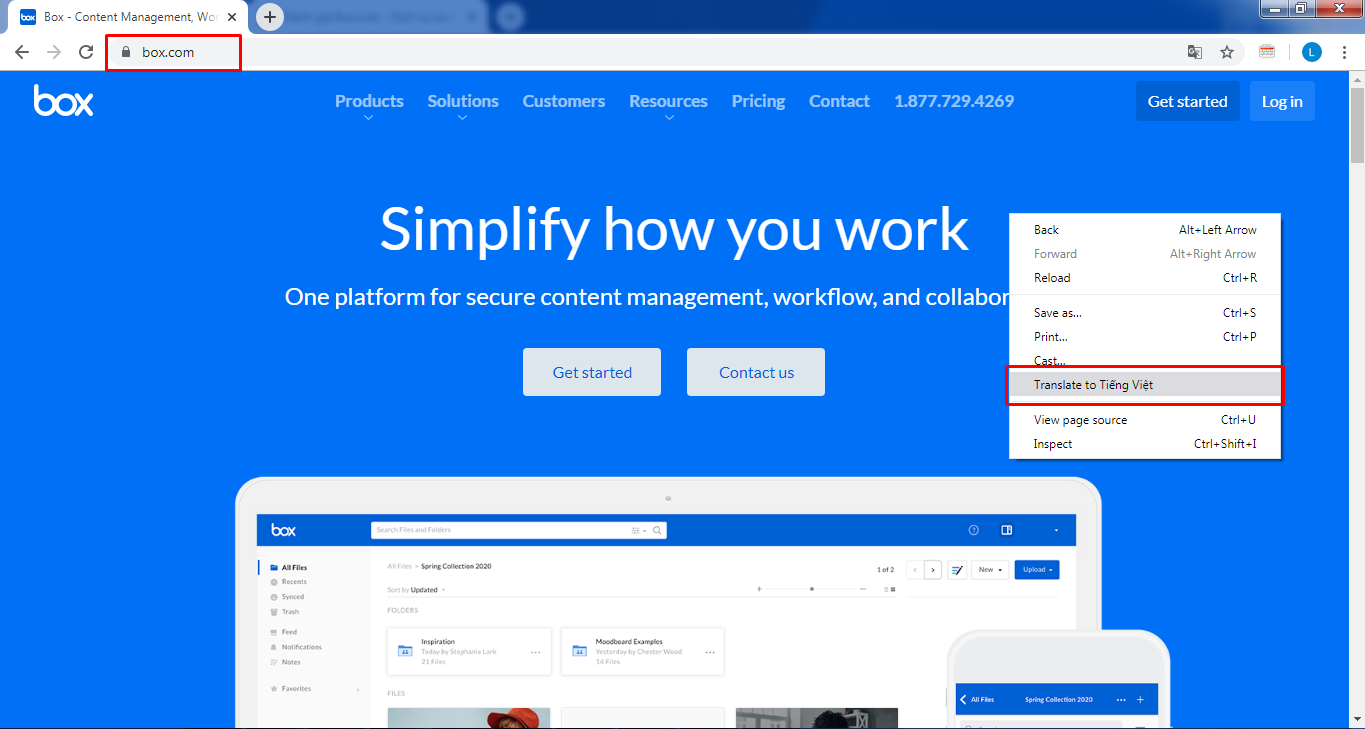Click the calendar extension icon in the toolbar
This screenshot has width=1365, height=729.
[x=1267, y=52]
